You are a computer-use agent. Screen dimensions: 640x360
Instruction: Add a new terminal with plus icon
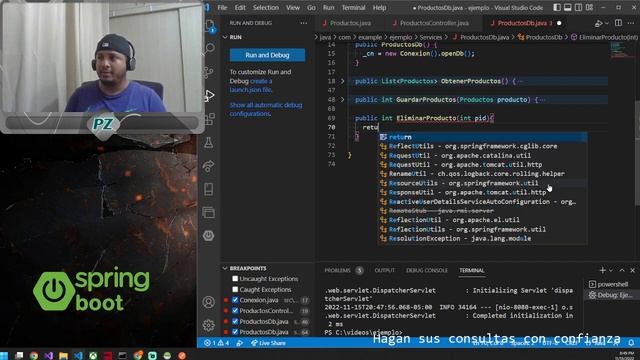tap(602, 270)
